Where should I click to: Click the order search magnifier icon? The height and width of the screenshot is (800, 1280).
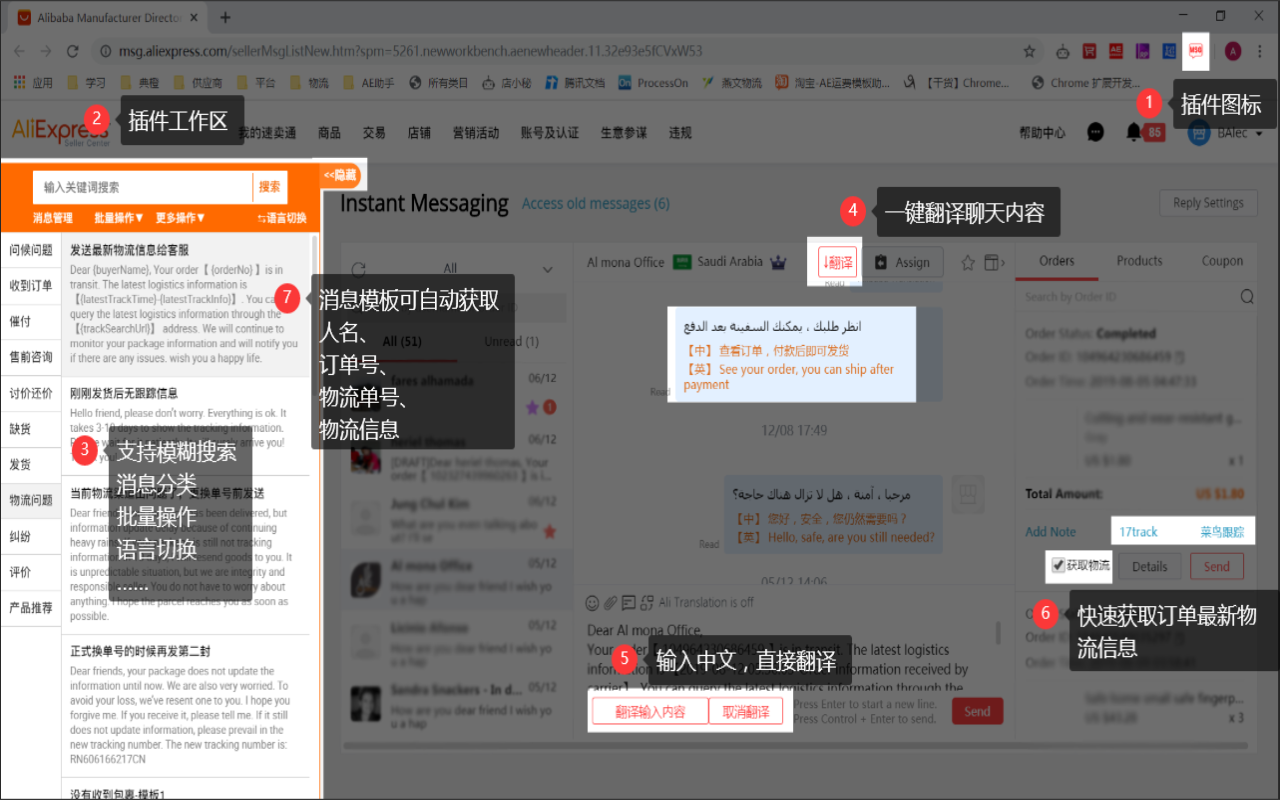click(1247, 296)
